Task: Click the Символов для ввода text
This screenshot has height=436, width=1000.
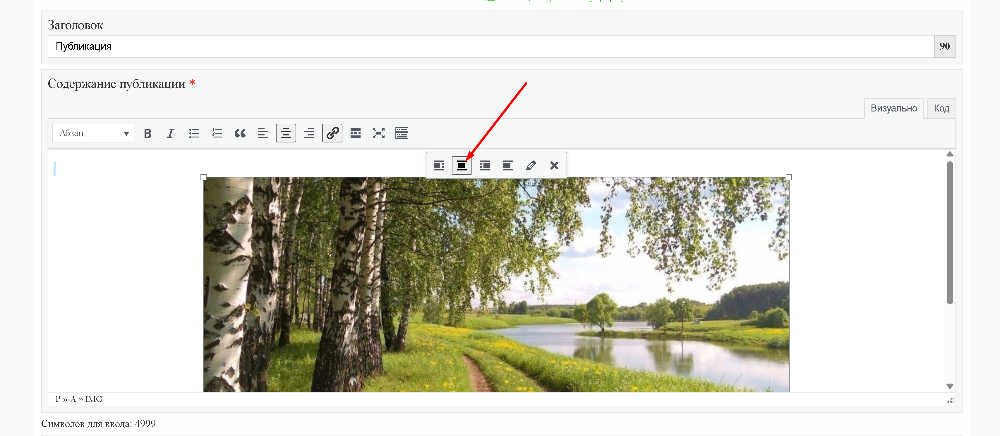Action: pos(98,423)
